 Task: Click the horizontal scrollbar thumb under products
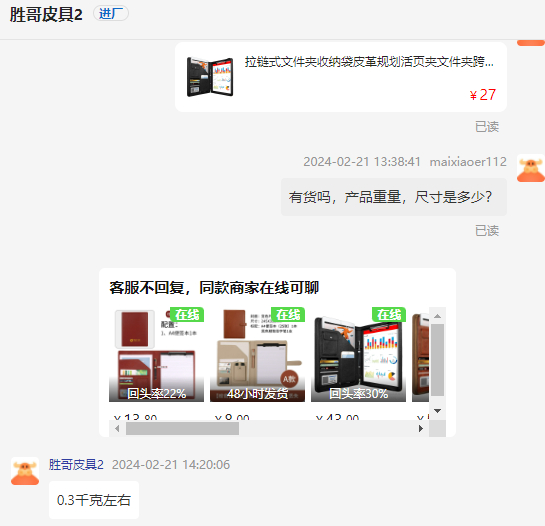(x=182, y=429)
